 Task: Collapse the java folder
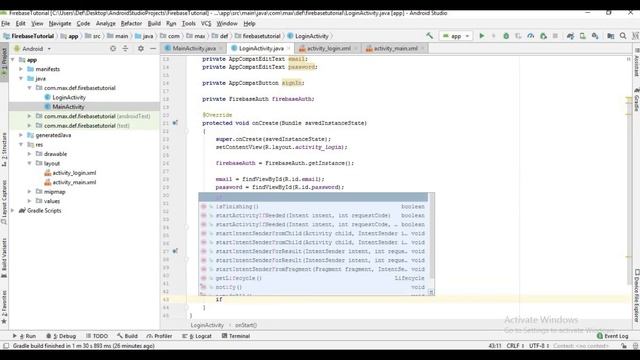(x=21, y=78)
